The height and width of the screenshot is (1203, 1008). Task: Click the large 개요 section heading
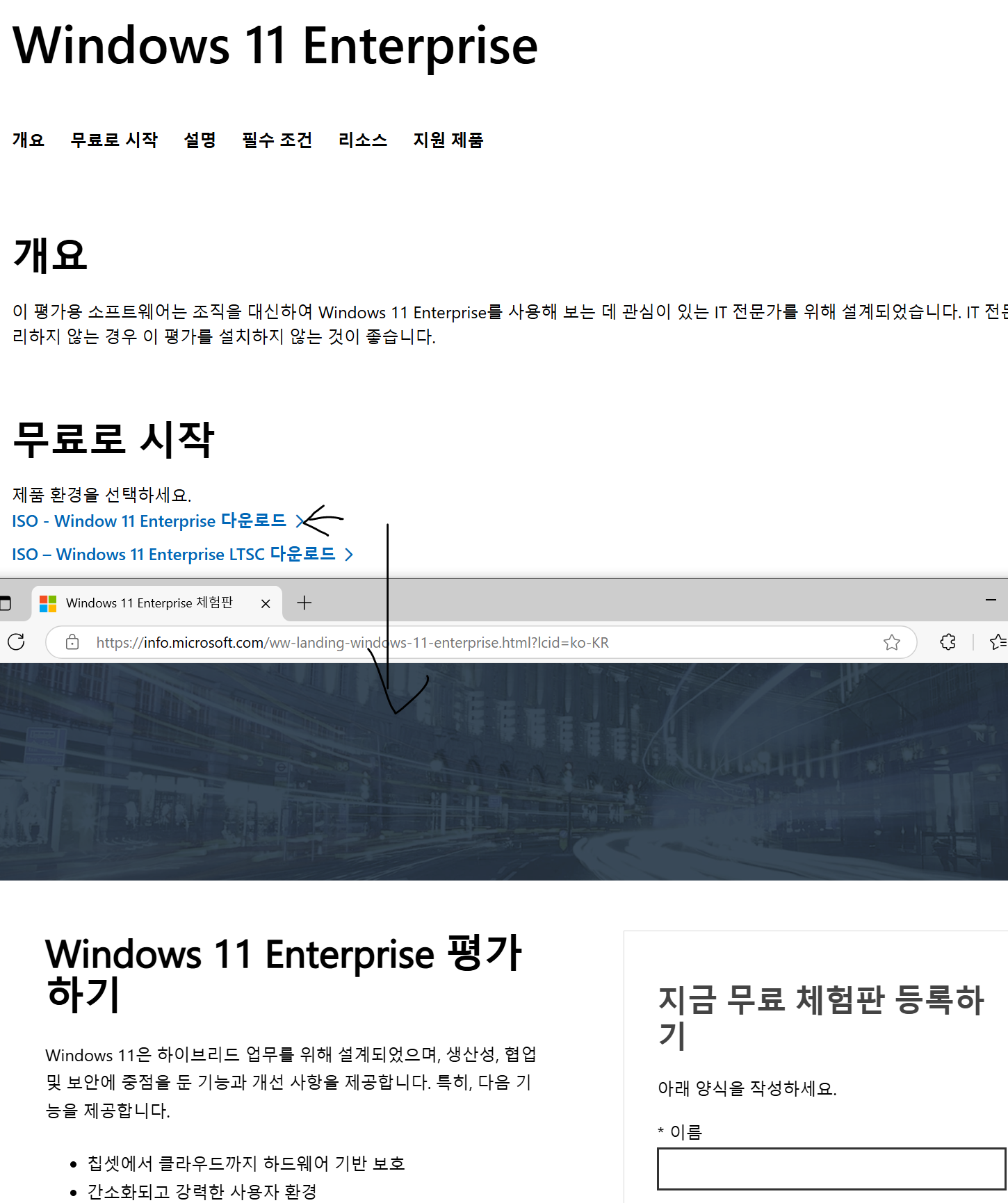(x=50, y=254)
